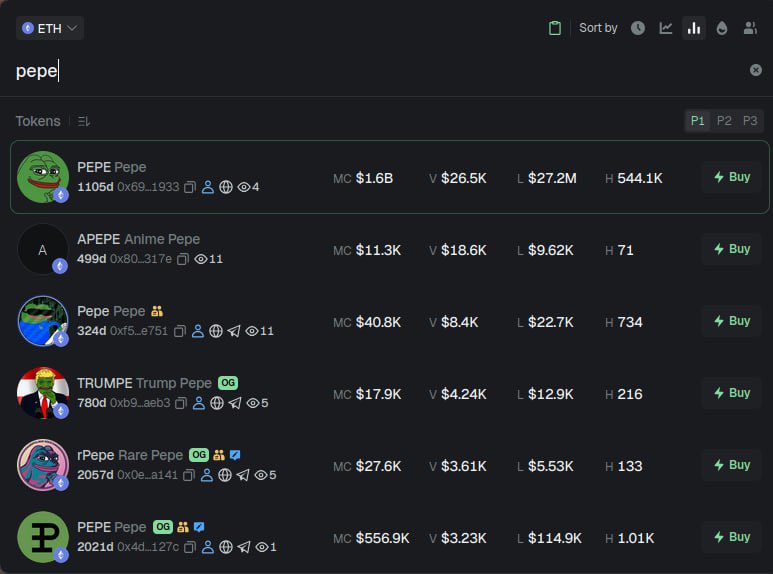
Task: Buy rPepe Rare Pepe token
Action: pyautogui.click(x=732, y=465)
